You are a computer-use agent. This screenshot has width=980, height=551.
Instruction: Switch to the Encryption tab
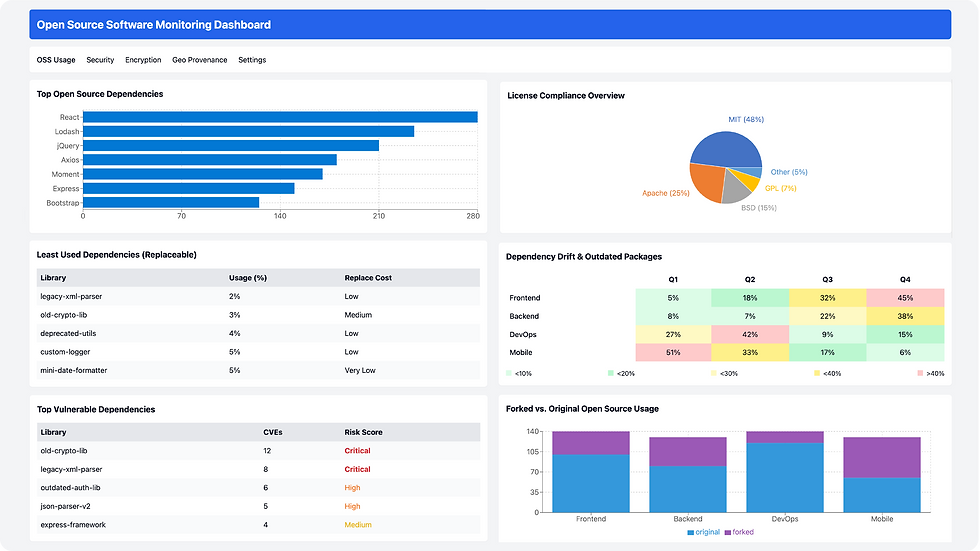pos(143,60)
